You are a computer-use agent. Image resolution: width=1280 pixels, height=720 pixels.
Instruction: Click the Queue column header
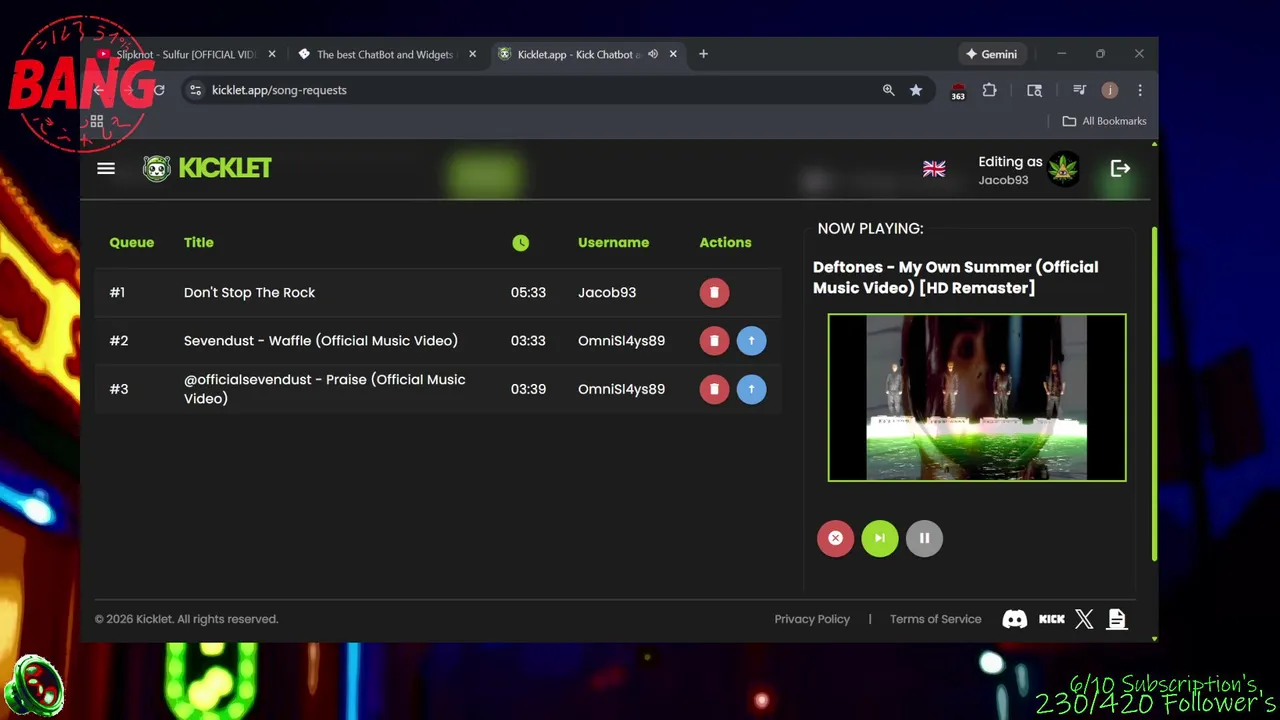[x=132, y=242]
